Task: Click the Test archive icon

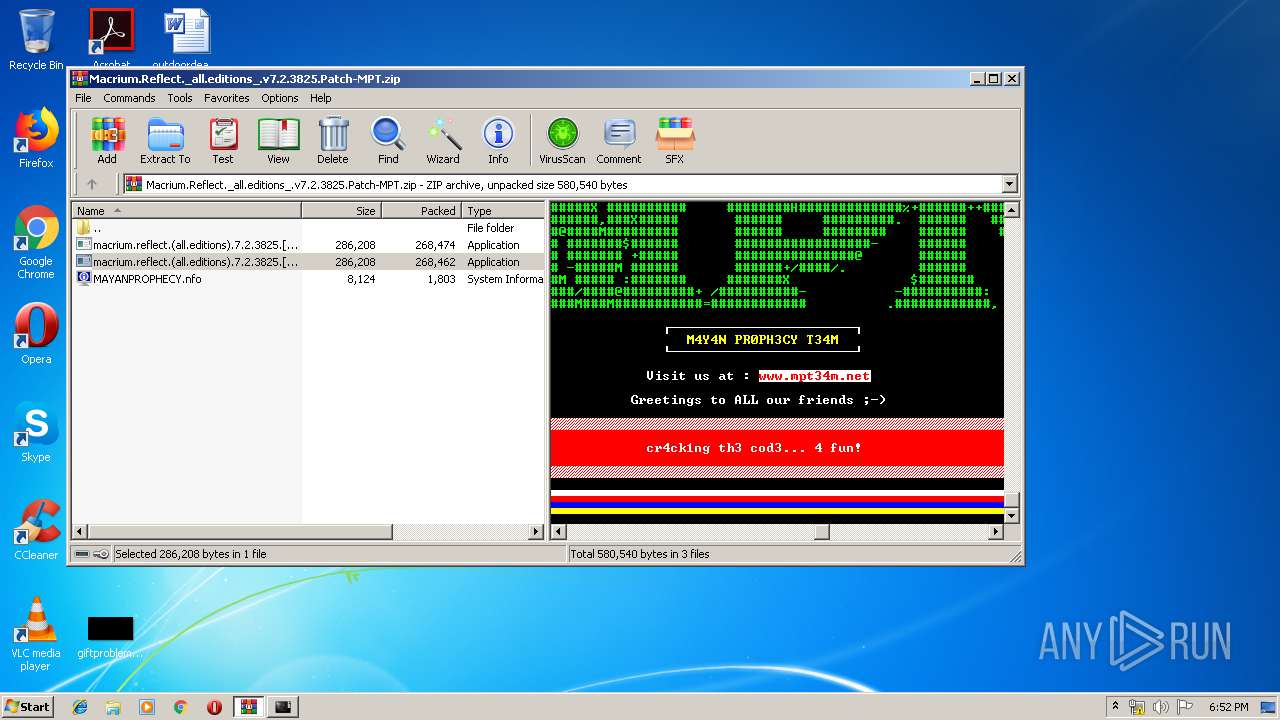Action: coord(223,140)
